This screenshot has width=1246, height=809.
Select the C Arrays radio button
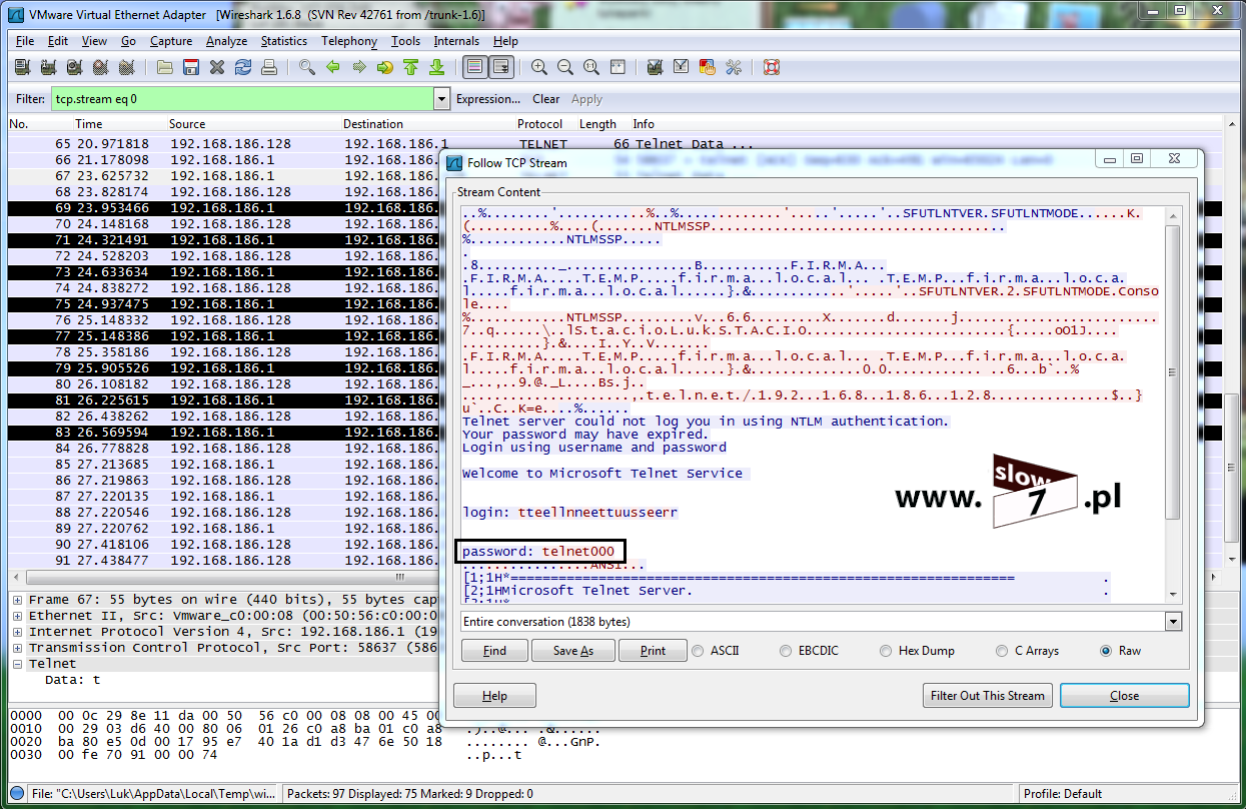click(1002, 651)
